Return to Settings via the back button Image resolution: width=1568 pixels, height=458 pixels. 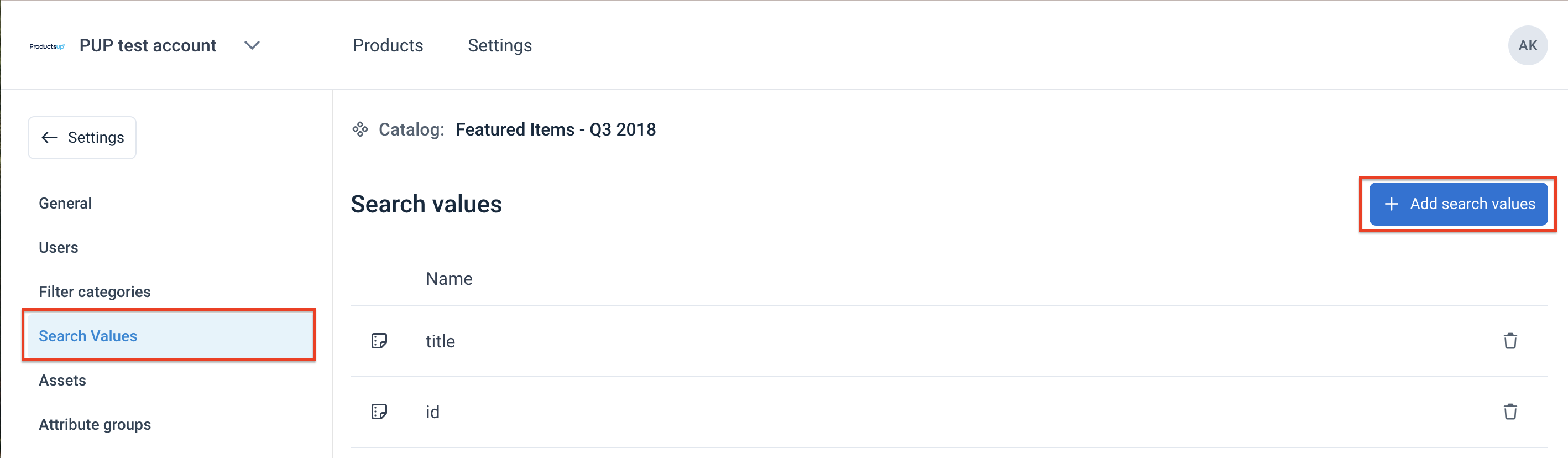point(82,137)
